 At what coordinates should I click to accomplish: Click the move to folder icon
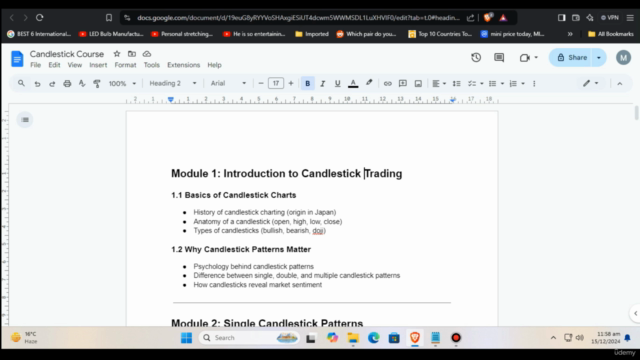(x=131, y=54)
